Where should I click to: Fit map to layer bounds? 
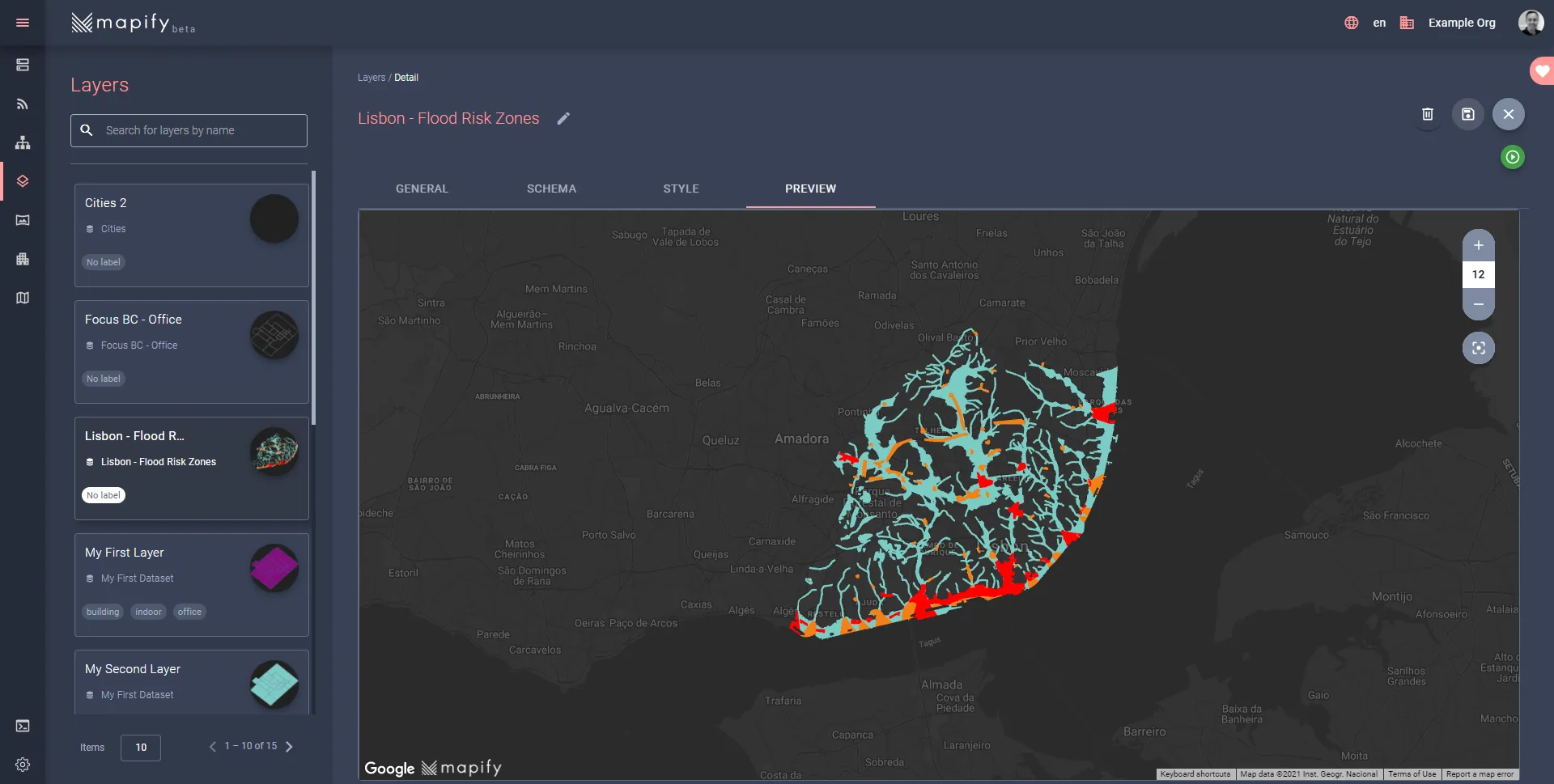tap(1479, 348)
